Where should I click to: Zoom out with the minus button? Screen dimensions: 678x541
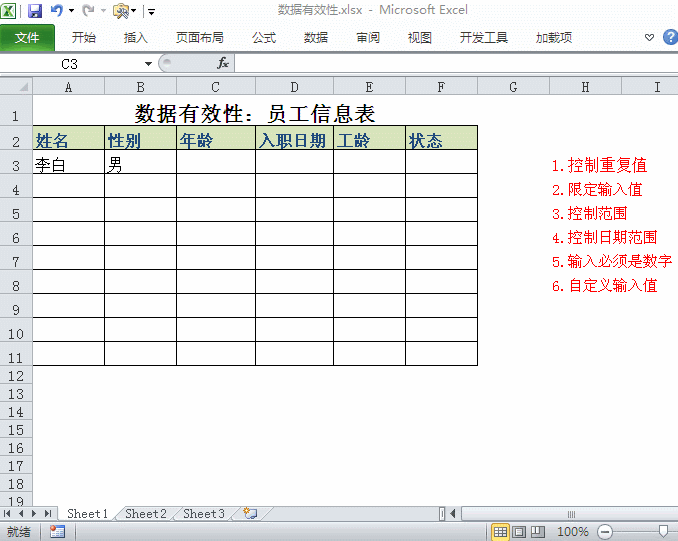(604, 532)
